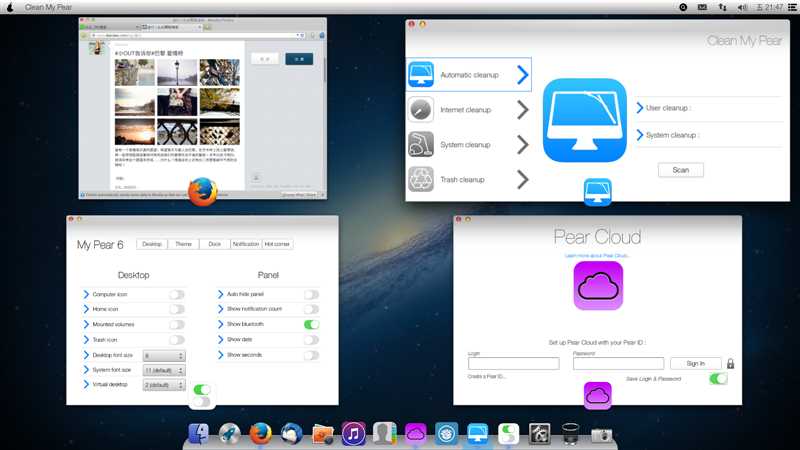
Task: Open the list menu at menu bar's right end
Action: [x=792, y=7]
